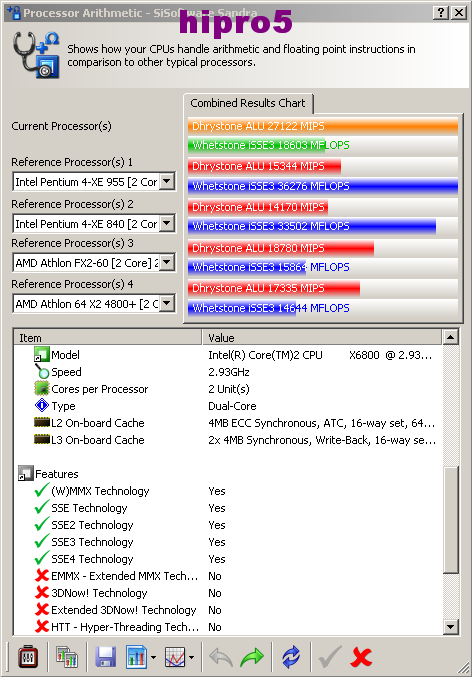This screenshot has height=677, width=472.
Task: Click the list scroll-up arrow button
Action: 451,337
